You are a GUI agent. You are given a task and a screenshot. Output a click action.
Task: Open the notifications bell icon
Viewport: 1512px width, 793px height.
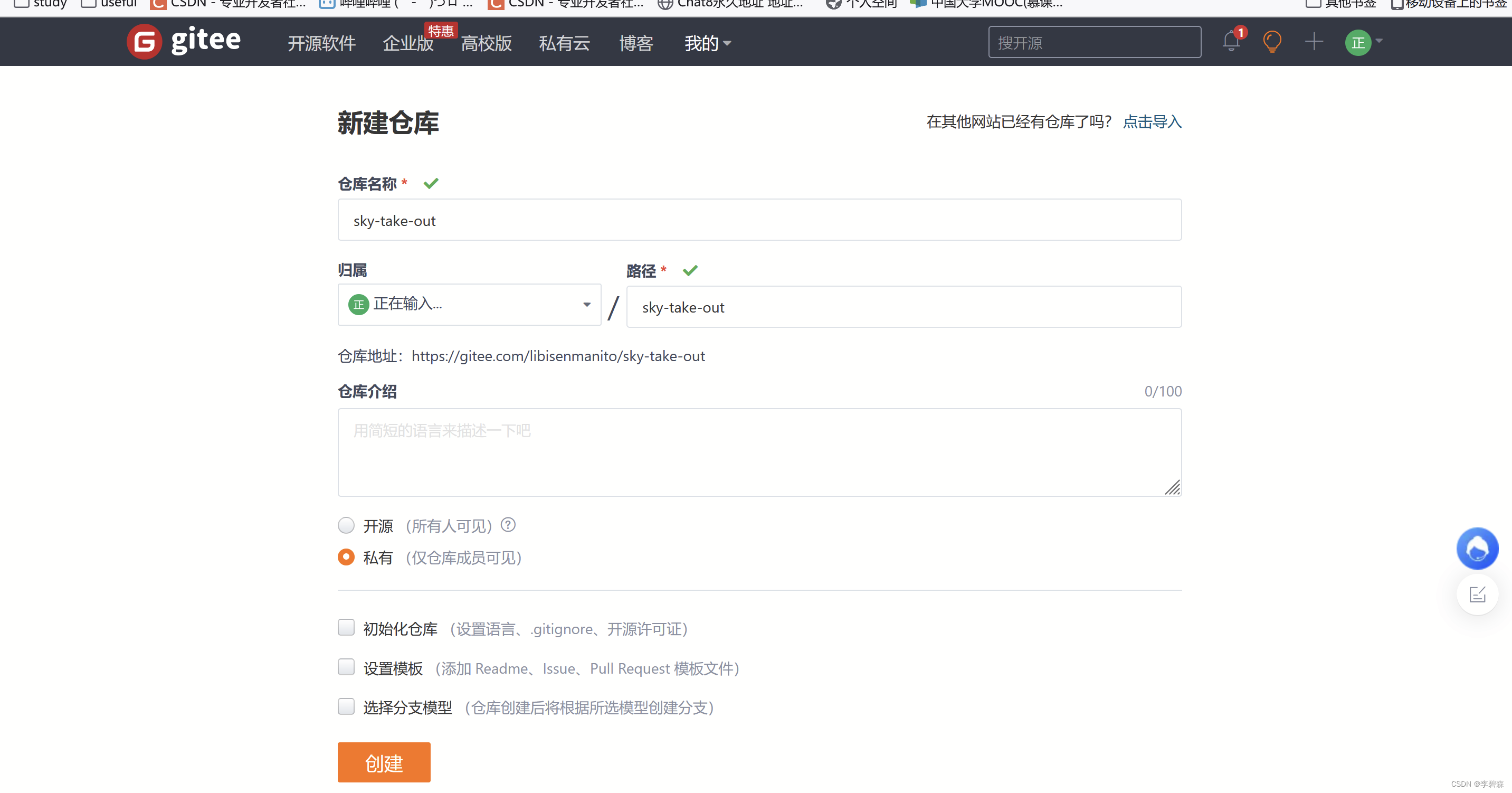pos(1231,42)
